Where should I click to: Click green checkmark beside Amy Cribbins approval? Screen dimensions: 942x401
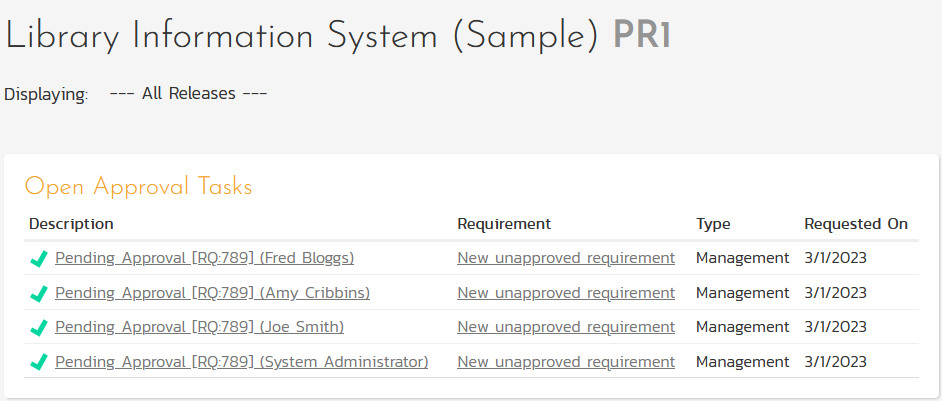[x=39, y=294]
